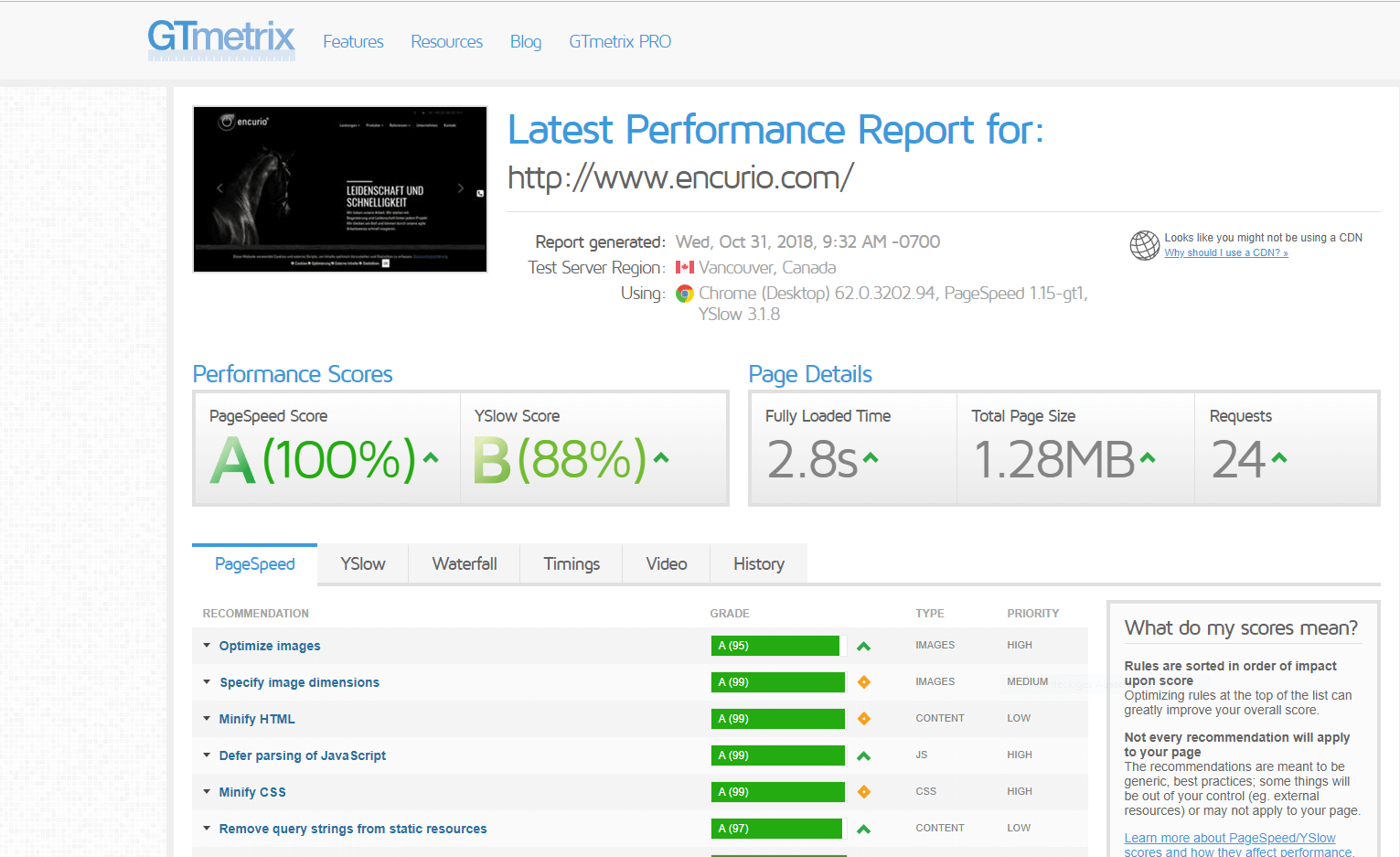Click the A (100%) PageSpeed score

(x=314, y=459)
